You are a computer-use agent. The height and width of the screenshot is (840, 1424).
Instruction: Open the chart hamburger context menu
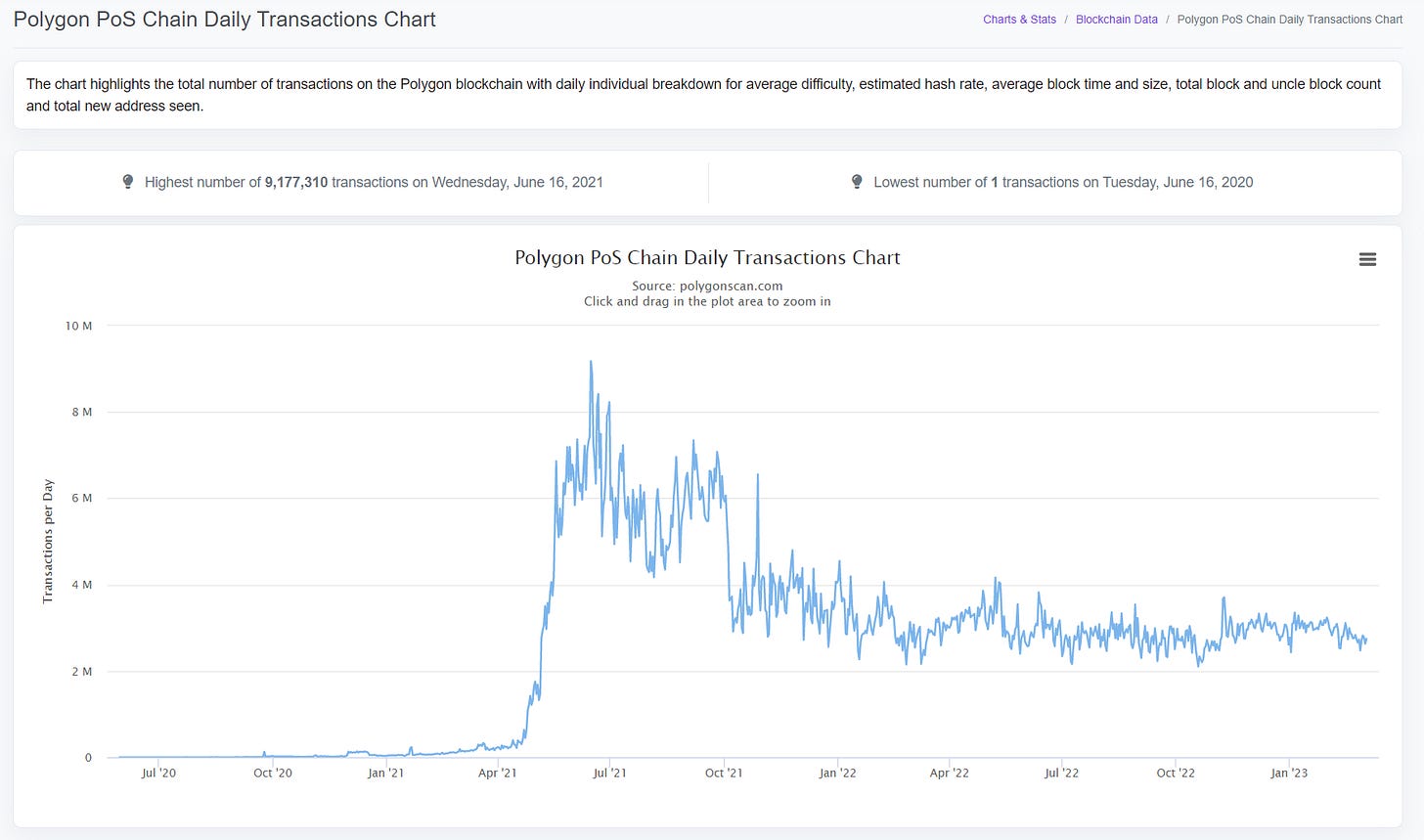click(x=1367, y=259)
